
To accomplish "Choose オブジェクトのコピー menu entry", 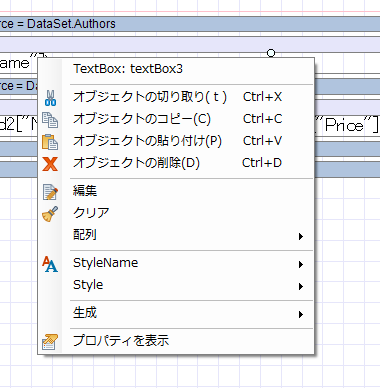I will [x=176, y=119].
